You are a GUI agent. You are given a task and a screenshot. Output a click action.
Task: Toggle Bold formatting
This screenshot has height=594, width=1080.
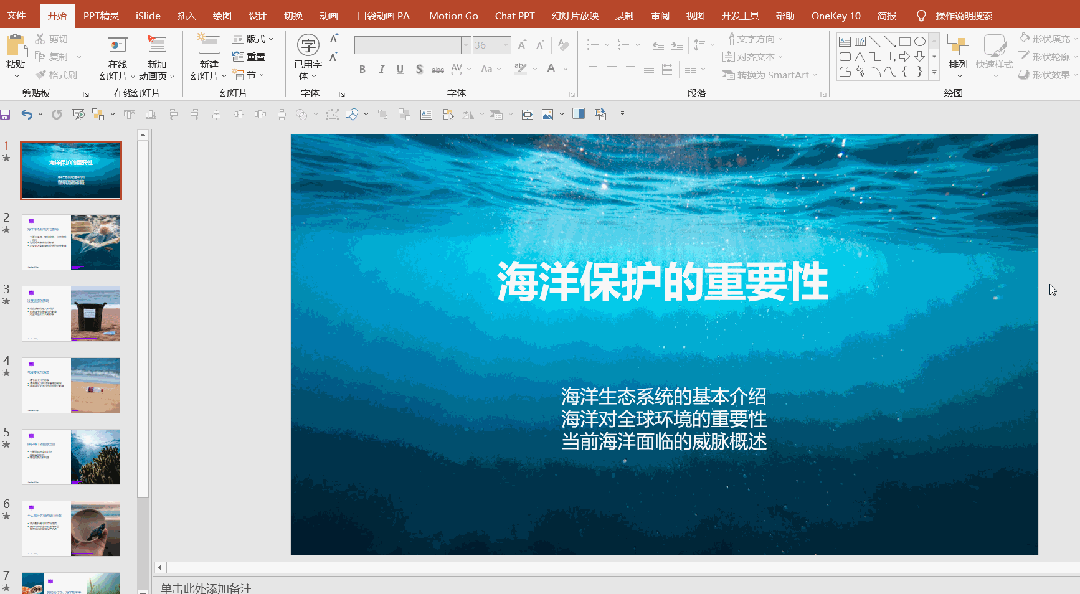(x=362, y=69)
